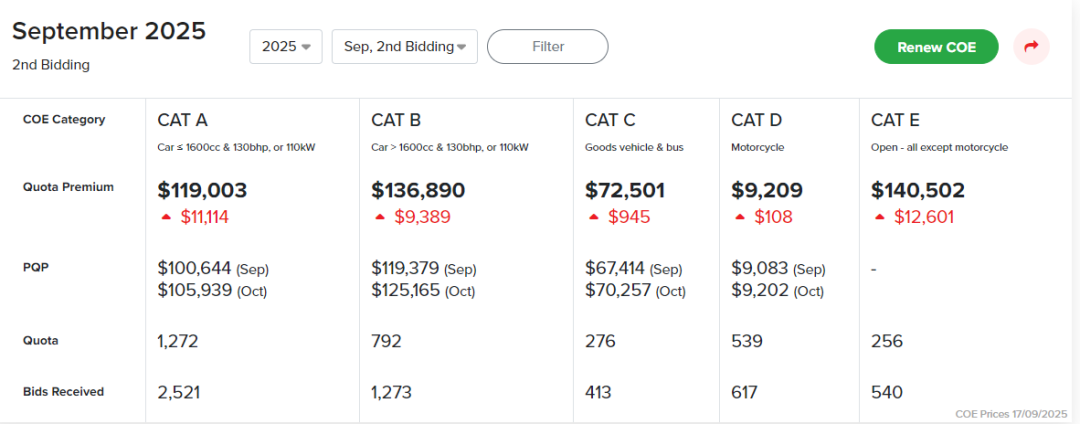The width and height of the screenshot is (1080, 424).
Task: Click the CAT E quota premium $140,502
Action: tap(918, 190)
